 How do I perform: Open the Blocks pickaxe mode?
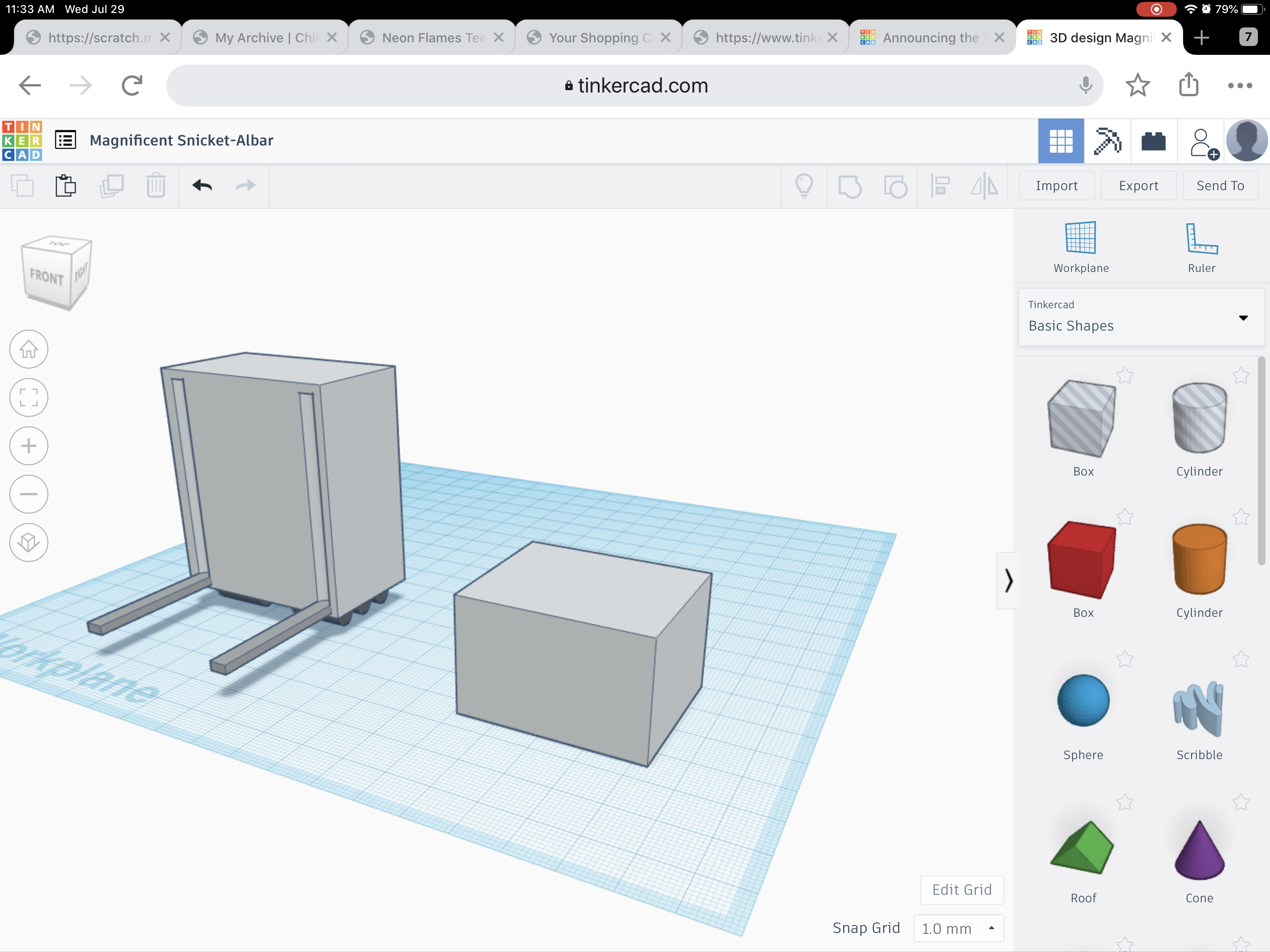tap(1107, 141)
